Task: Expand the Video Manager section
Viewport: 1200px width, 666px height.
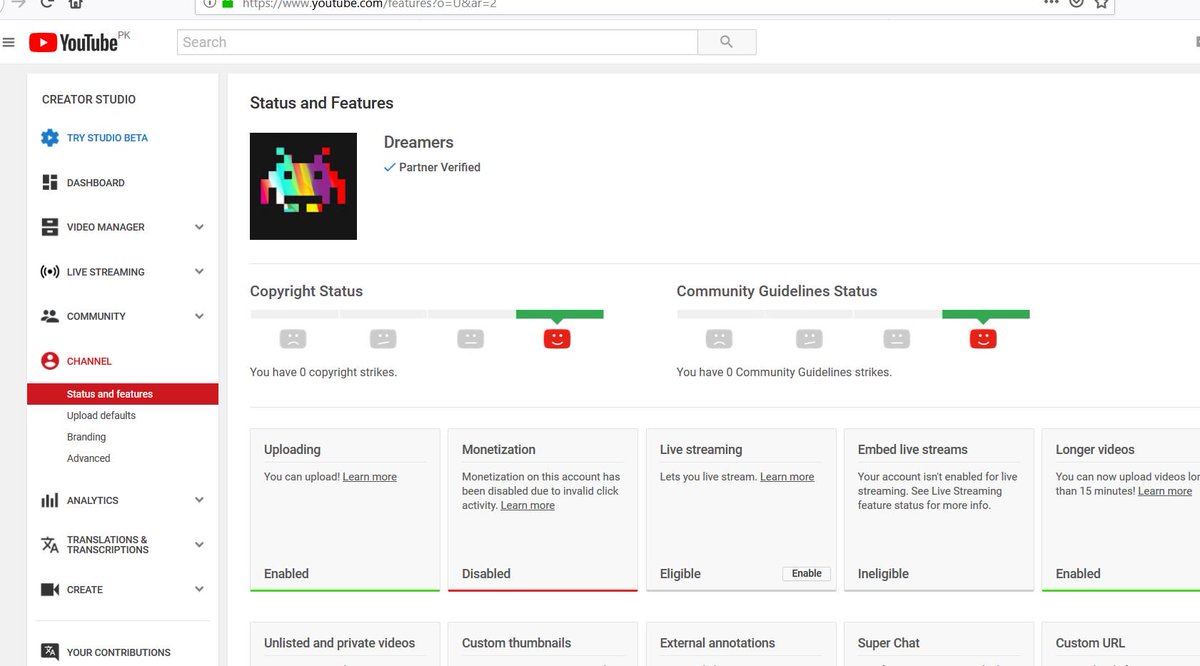Action: pyautogui.click(x=199, y=227)
